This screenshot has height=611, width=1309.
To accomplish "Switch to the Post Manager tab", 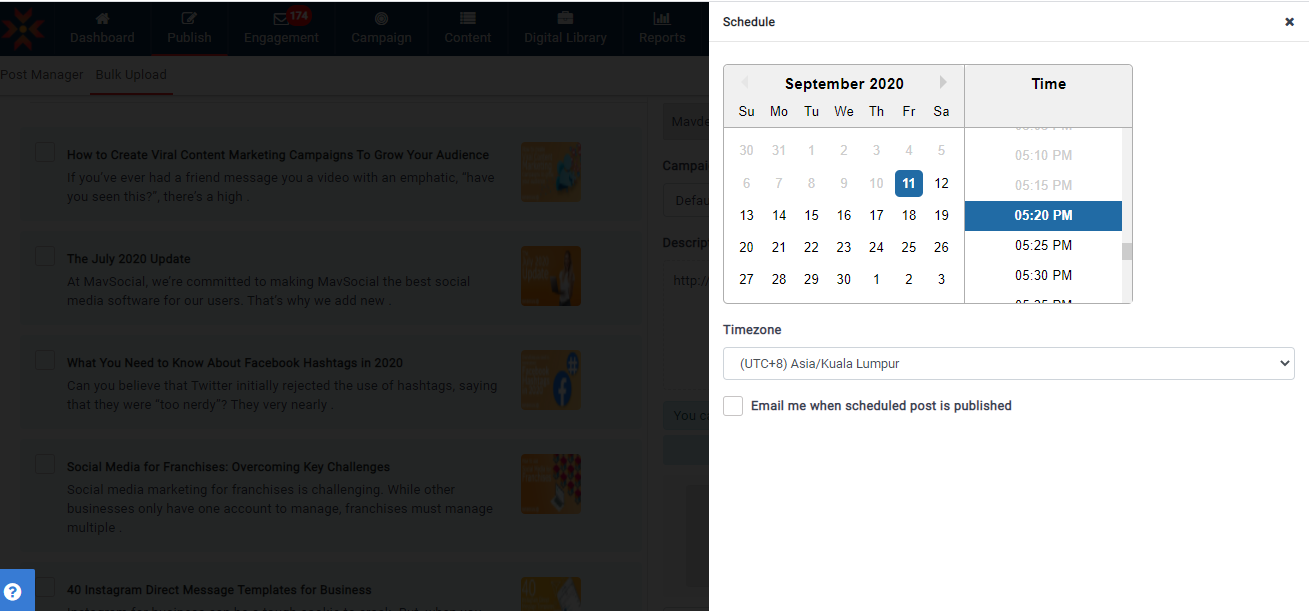I will coord(41,75).
